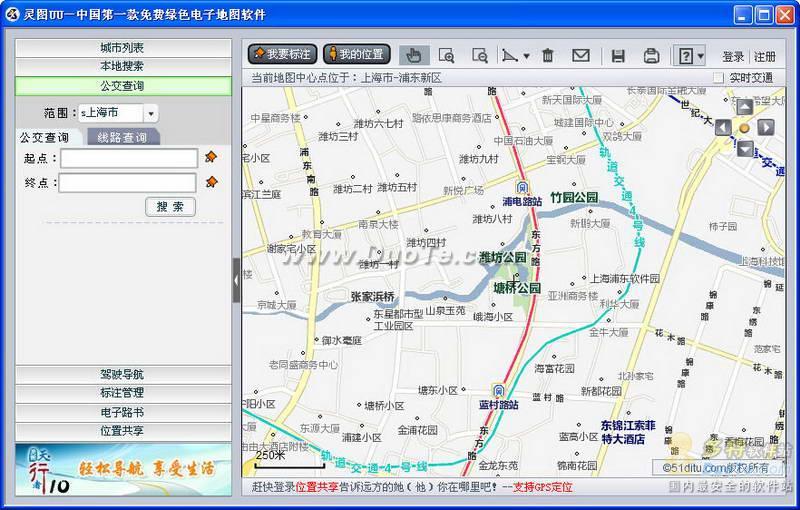The width and height of the screenshot is (800, 510).
Task: Enable the 实时交通 checkbox
Action: (x=718, y=78)
